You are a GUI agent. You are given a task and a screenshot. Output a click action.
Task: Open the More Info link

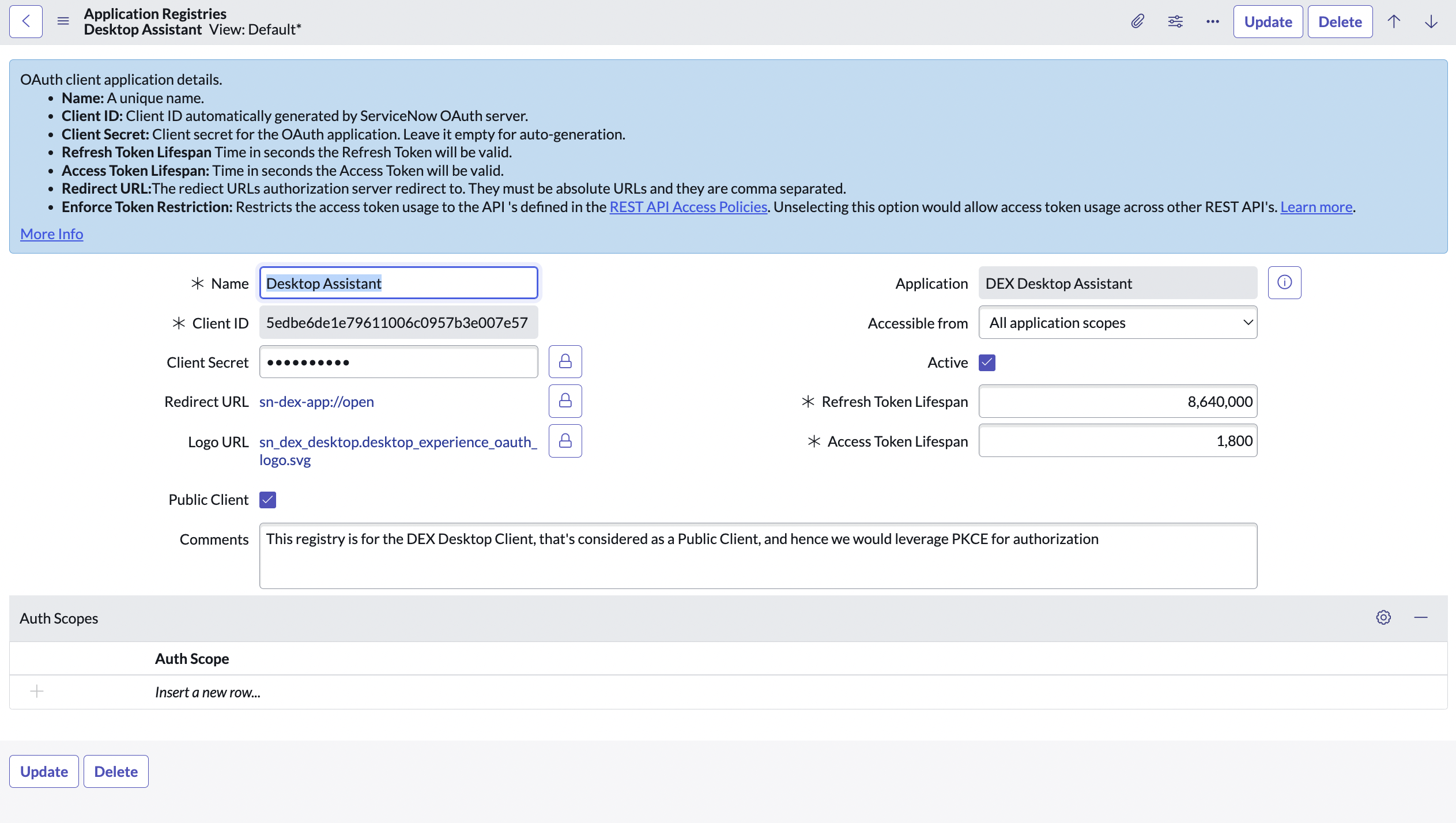click(52, 234)
